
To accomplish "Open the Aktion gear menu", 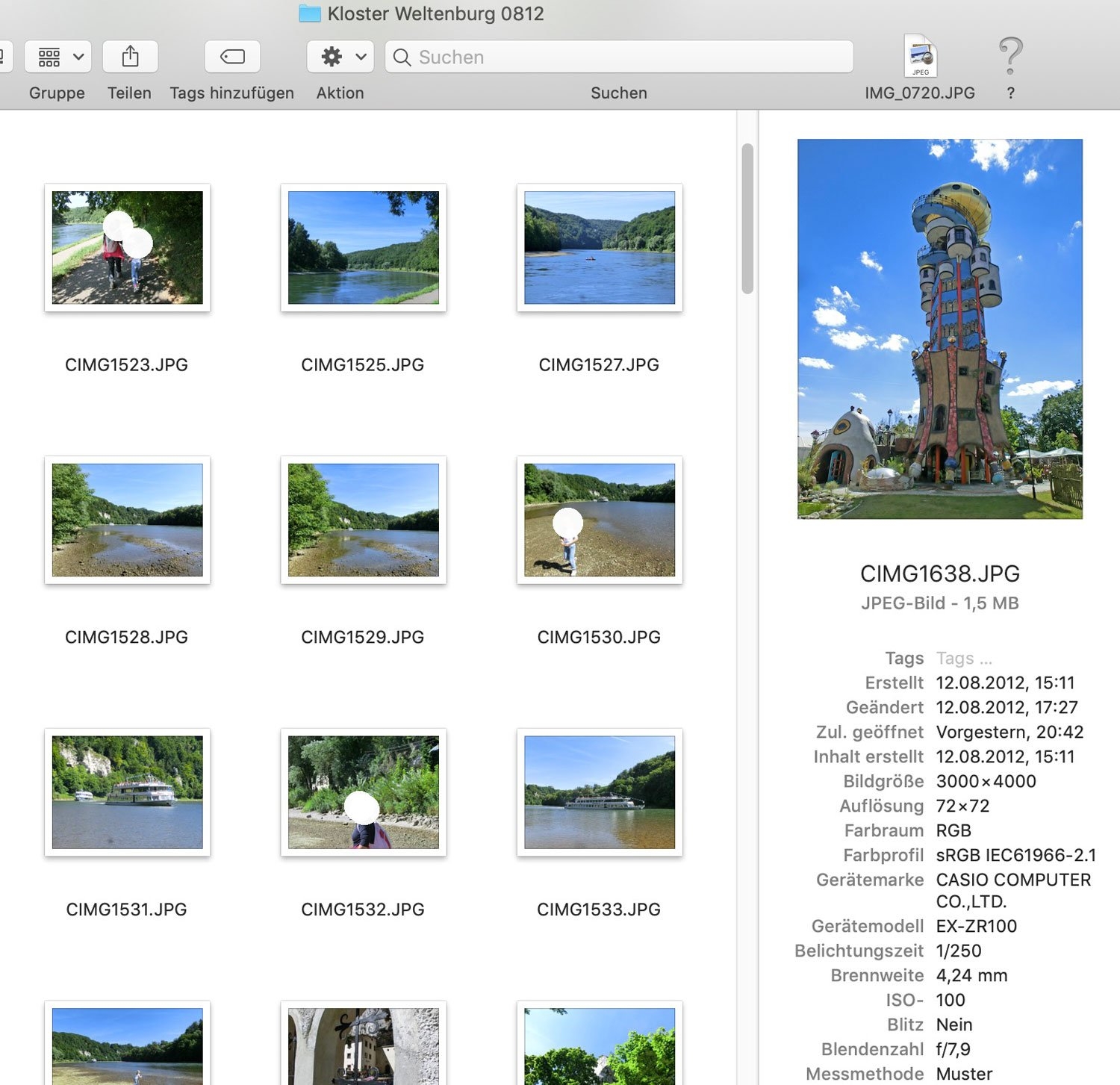I will (340, 57).
